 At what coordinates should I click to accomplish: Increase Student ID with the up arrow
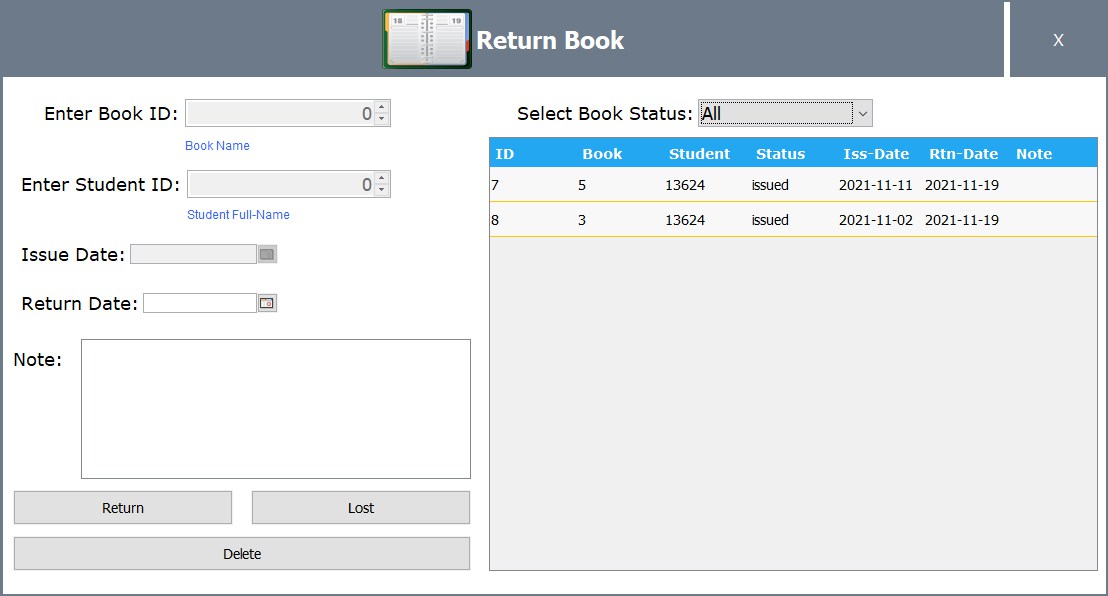pyautogui.click(x=382, y=178)
